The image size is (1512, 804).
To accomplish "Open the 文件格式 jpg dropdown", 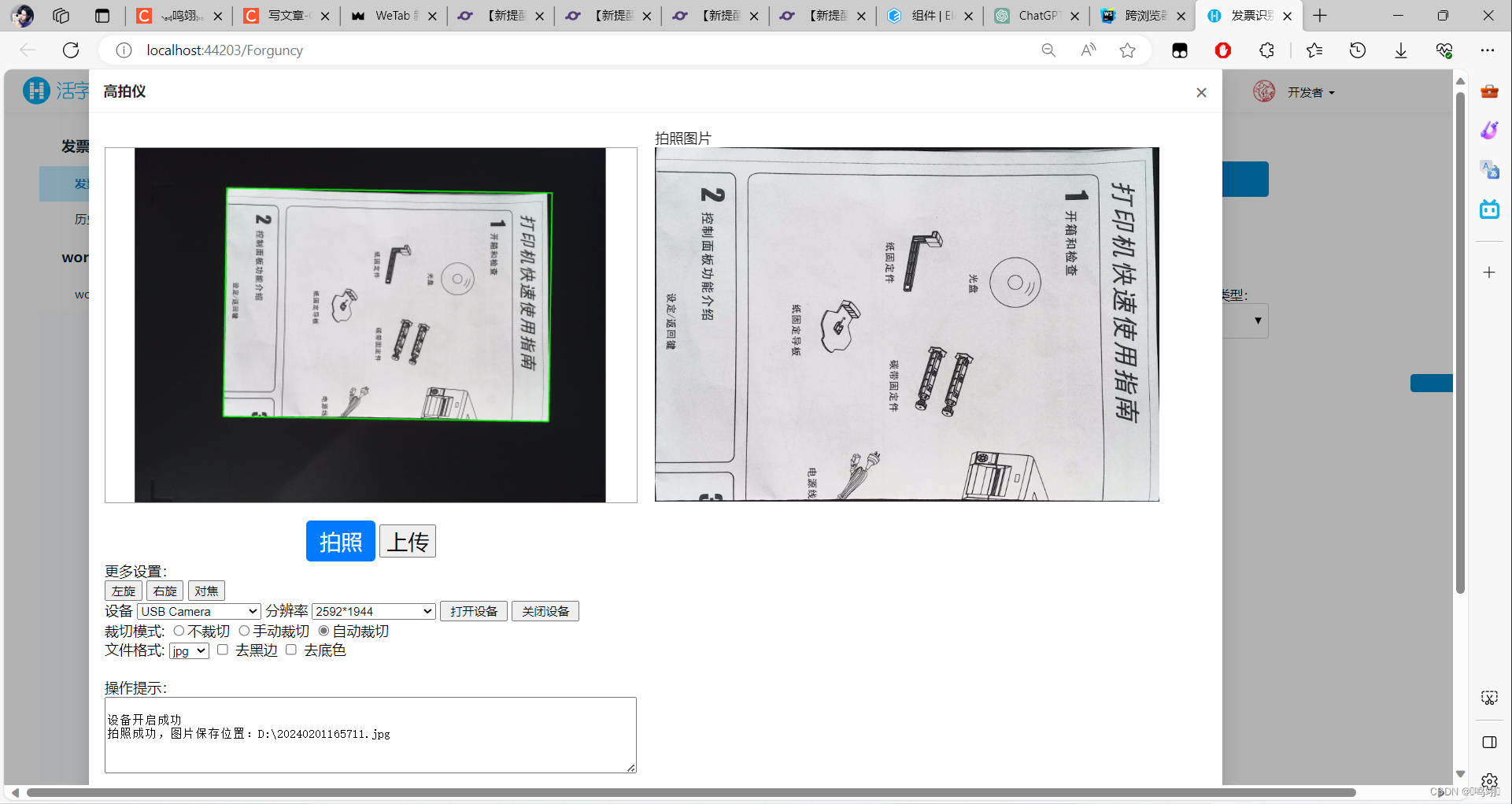I will point(189,650).
